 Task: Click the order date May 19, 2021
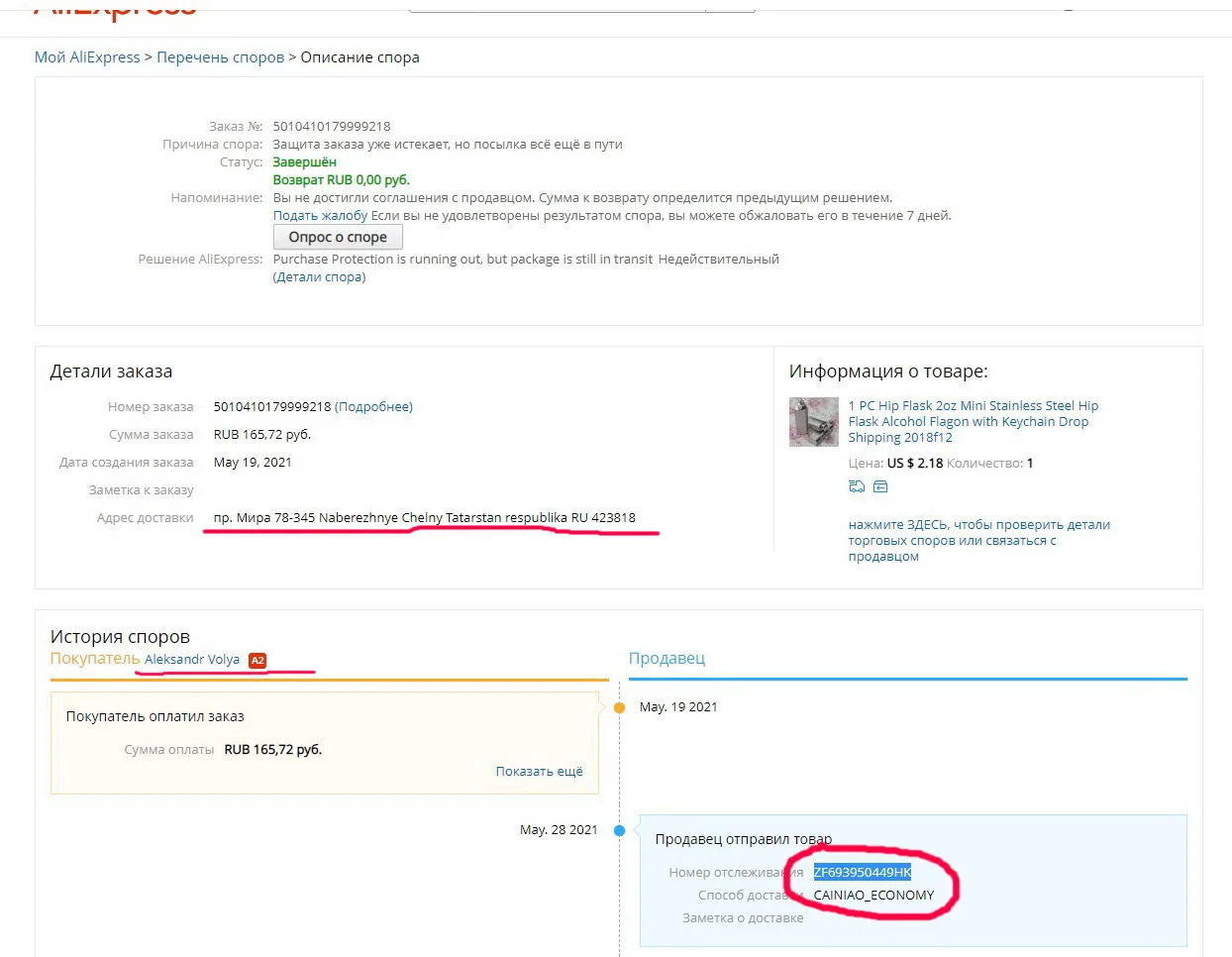coord(253,463)
